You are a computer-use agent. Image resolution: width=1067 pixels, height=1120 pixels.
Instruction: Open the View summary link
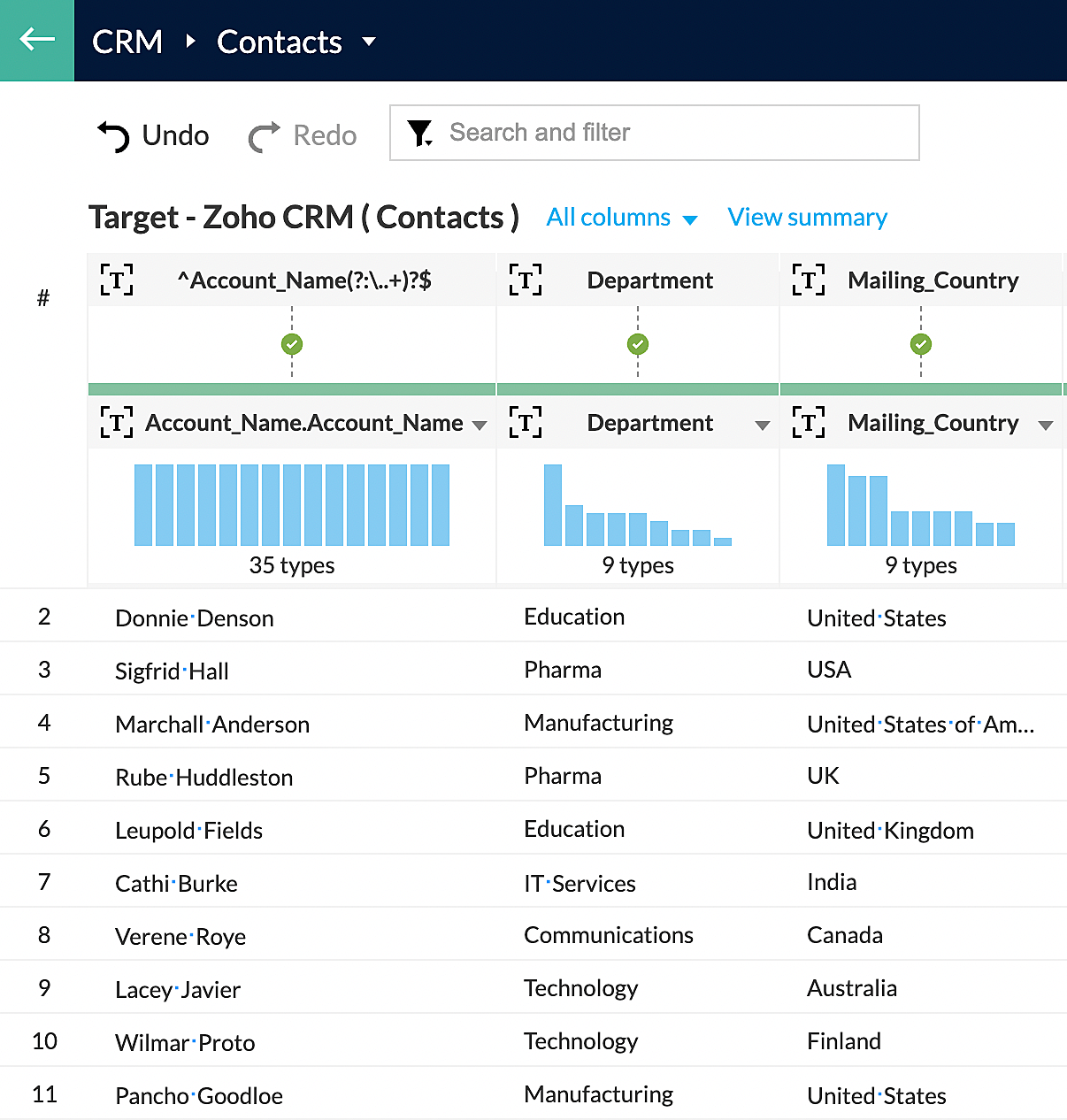pyautogui.click(x=807, y=218)
